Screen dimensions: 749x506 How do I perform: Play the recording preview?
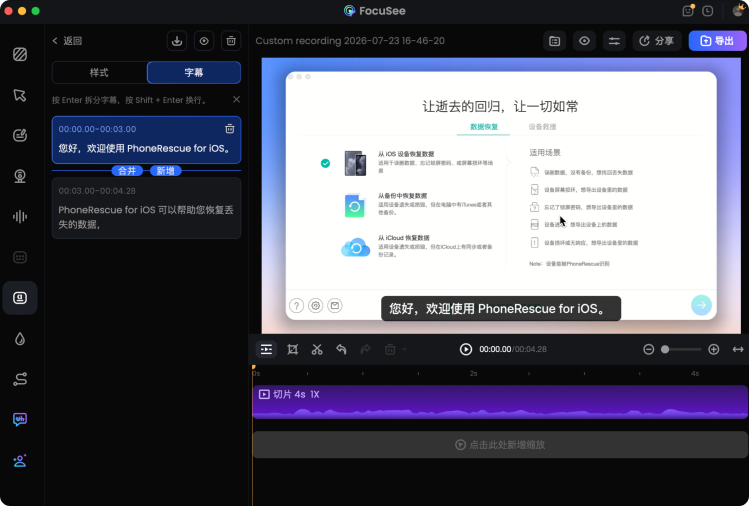(466, 349)
